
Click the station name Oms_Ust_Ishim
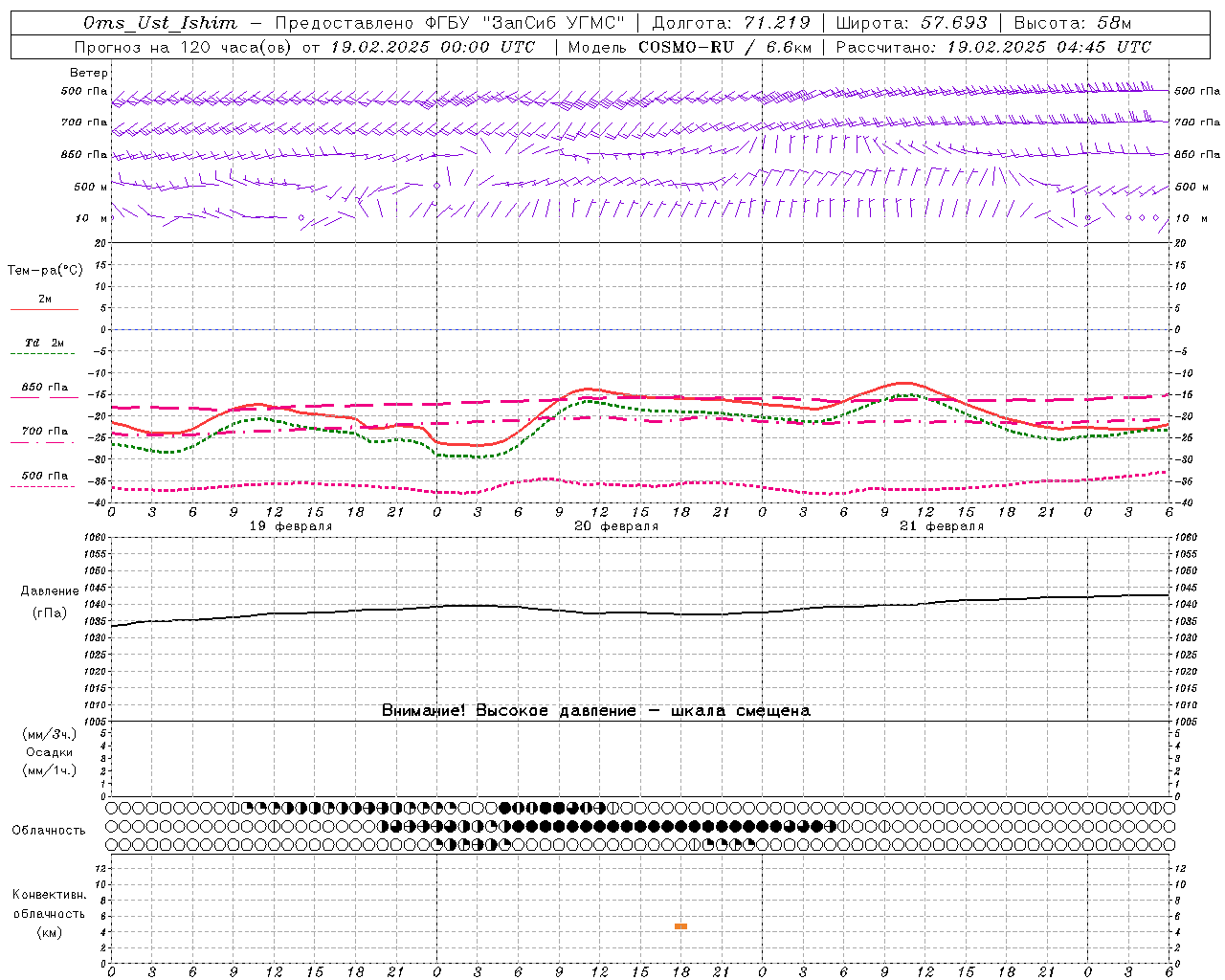coord(160,23)
